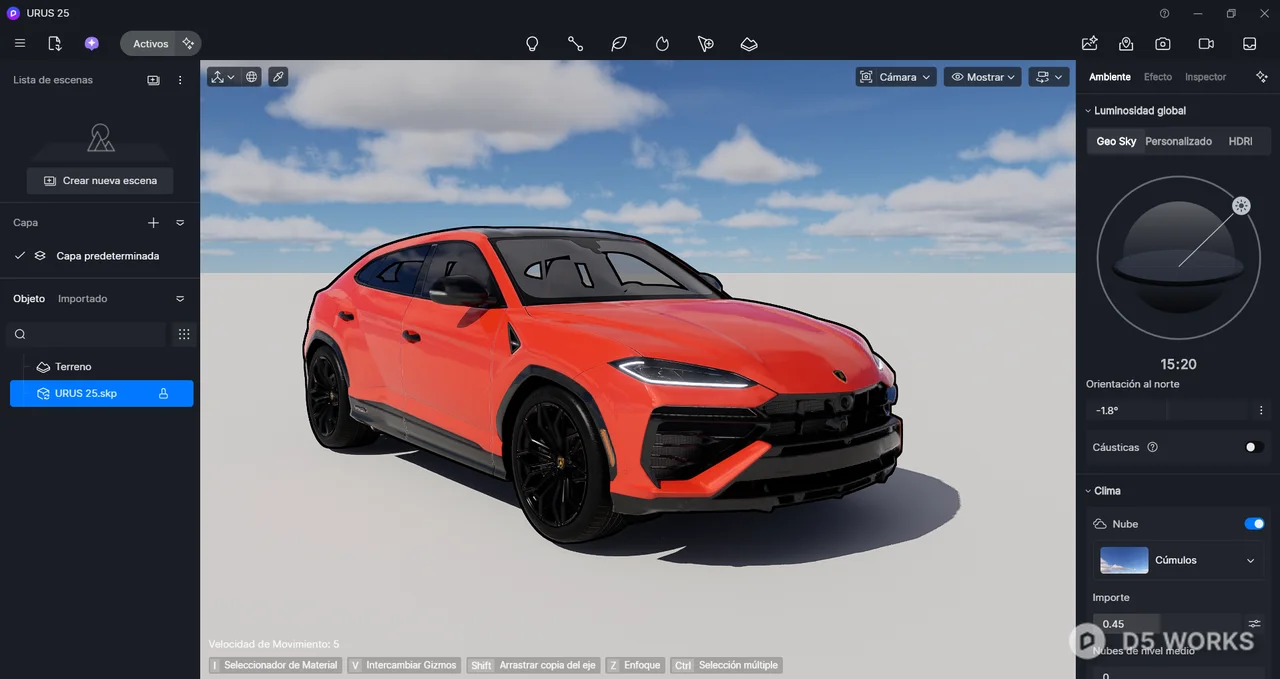Select the cursor interaction tool icon

pos(706,44)
